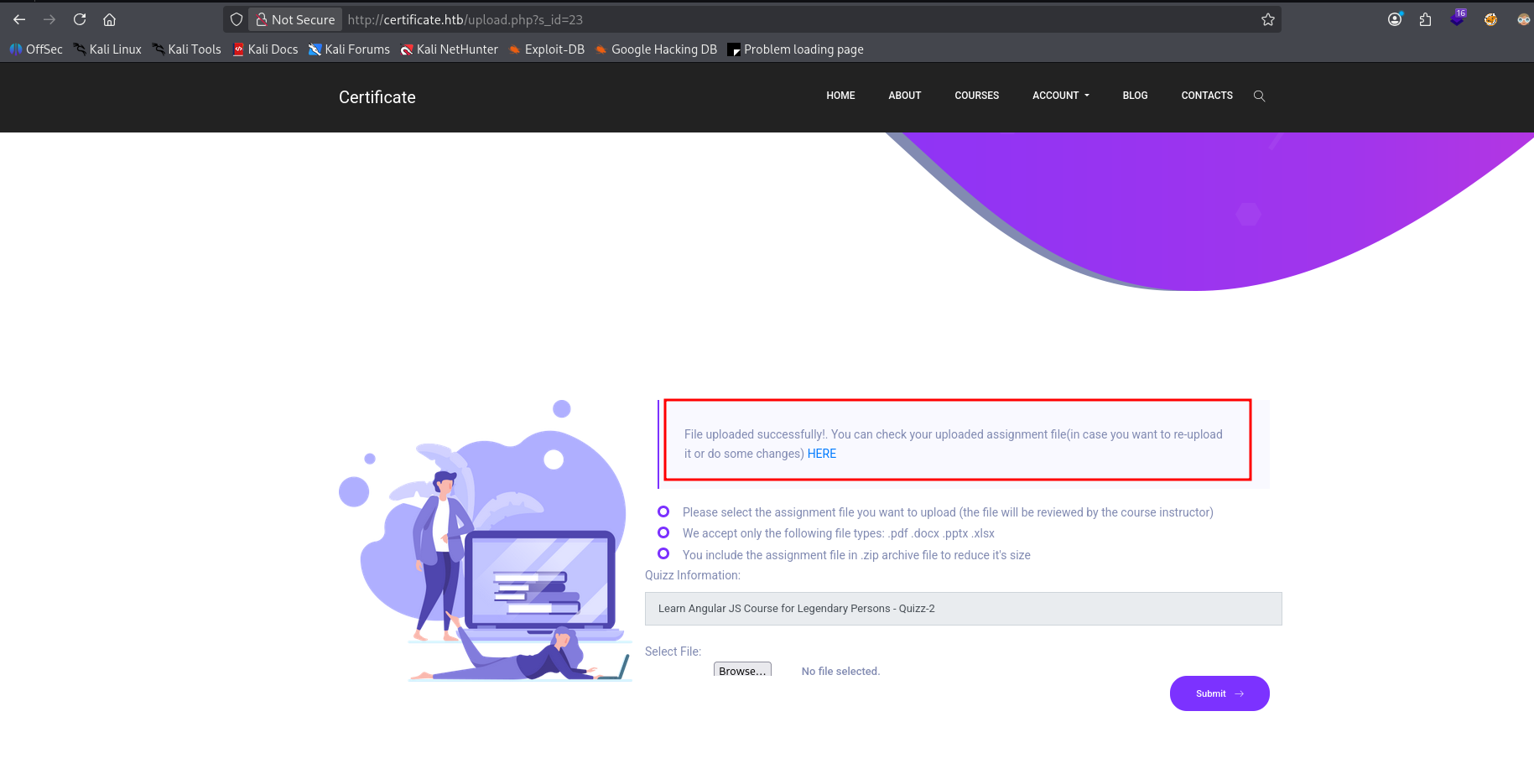The width and height of the screenshot is (1534, 784).
Task: Open the COURSES menu item
Action: [976, 96]
